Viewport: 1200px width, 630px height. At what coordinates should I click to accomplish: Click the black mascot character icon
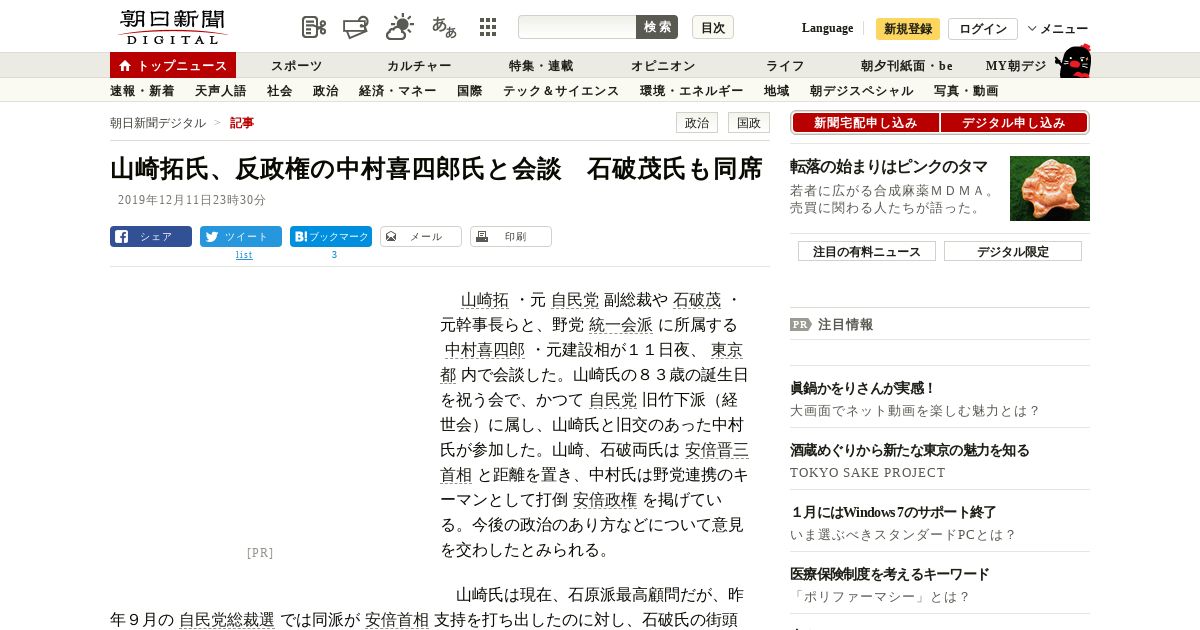[x=1073, y=61]
